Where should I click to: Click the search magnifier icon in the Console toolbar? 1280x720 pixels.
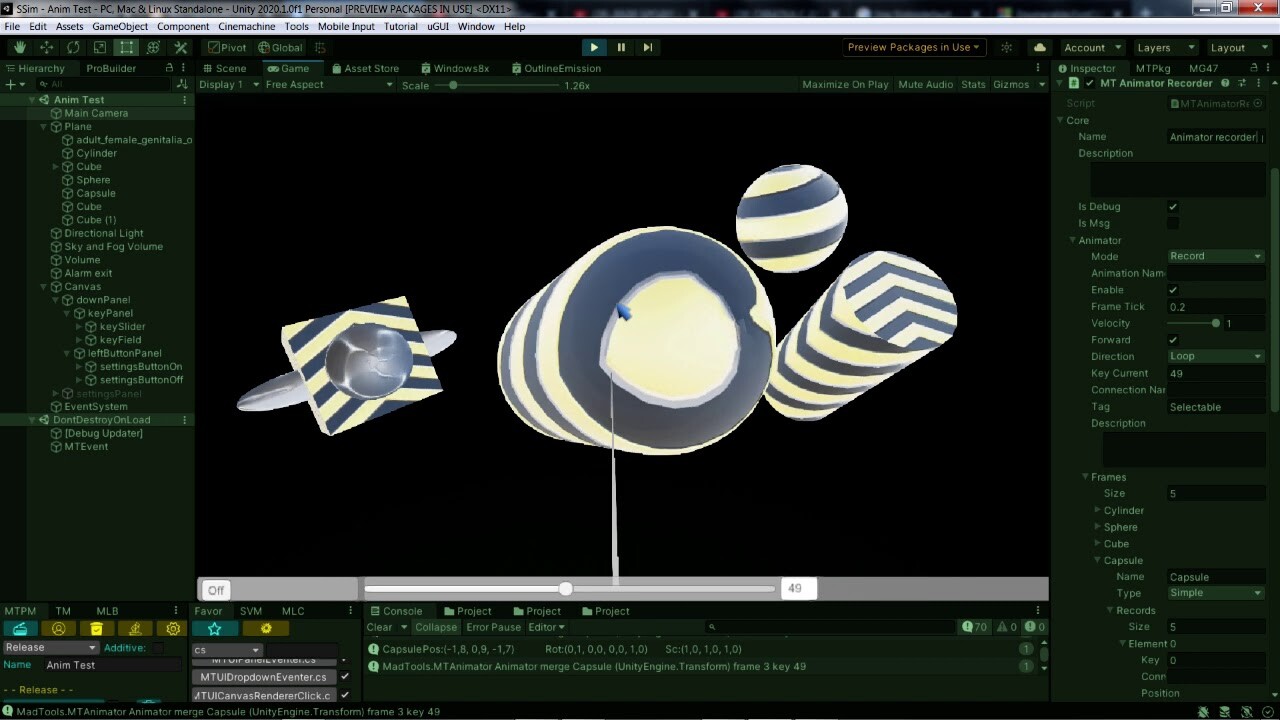710,627
